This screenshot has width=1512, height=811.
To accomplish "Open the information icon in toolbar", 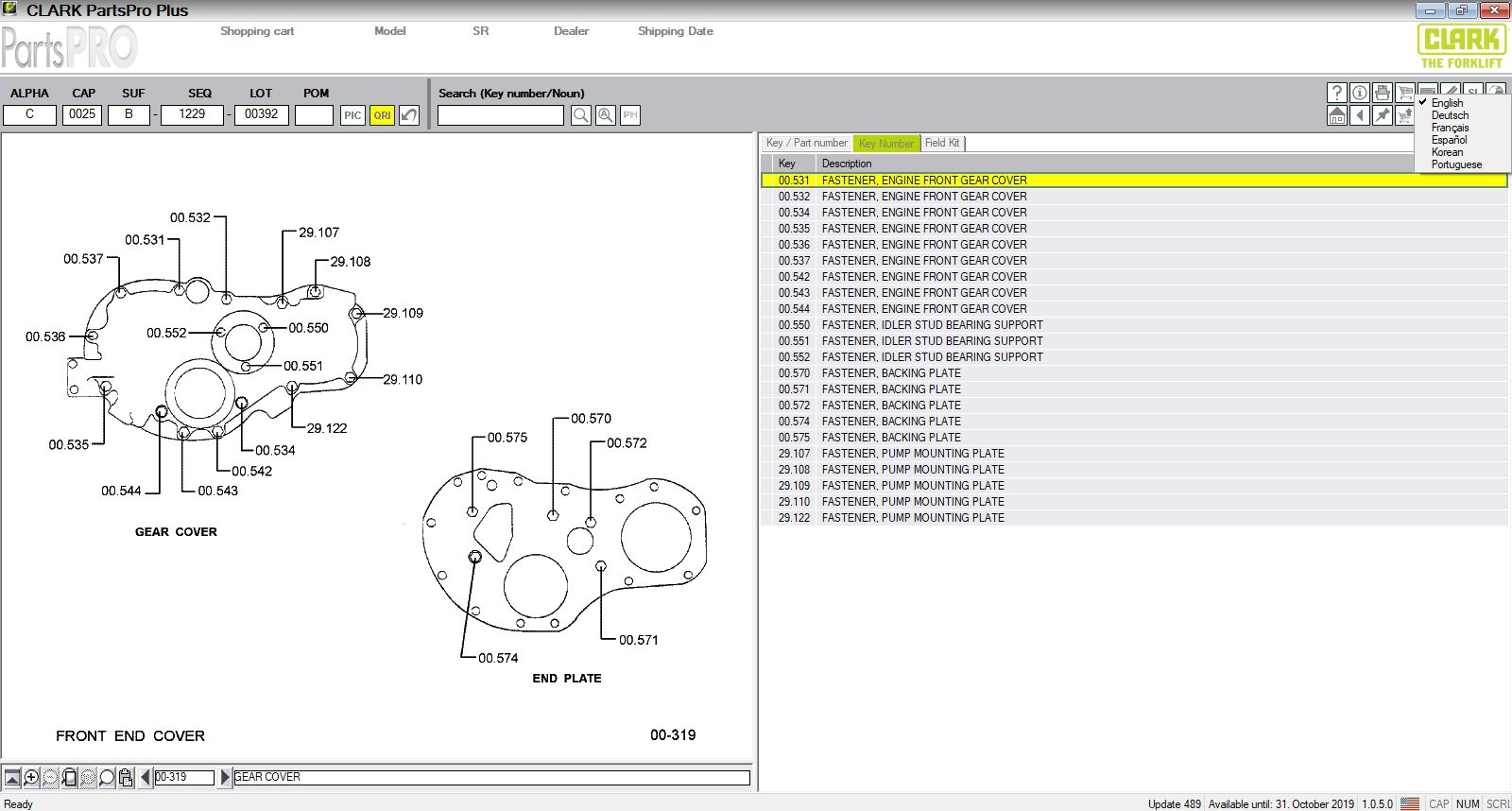I will click(1359, 93).
